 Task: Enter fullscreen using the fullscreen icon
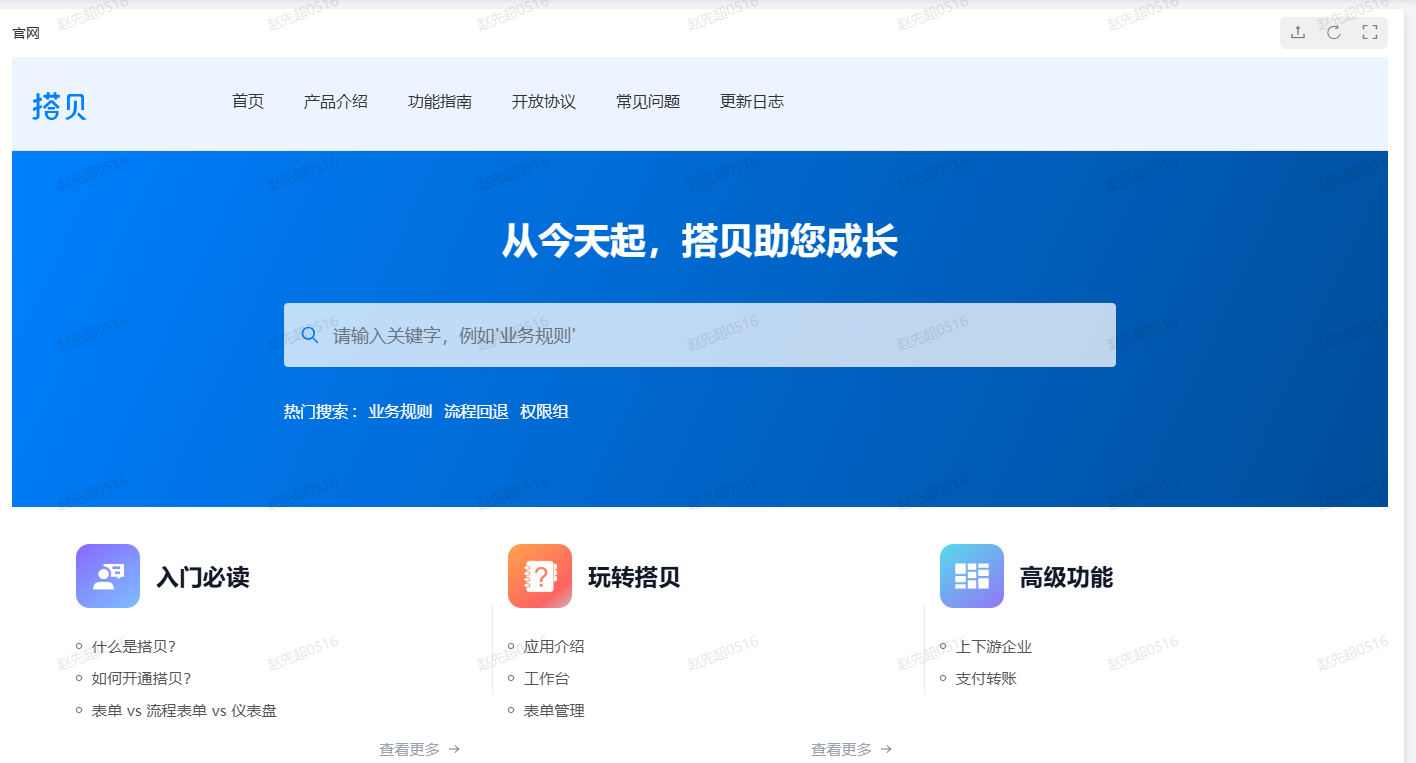[x=1369, y=32]
